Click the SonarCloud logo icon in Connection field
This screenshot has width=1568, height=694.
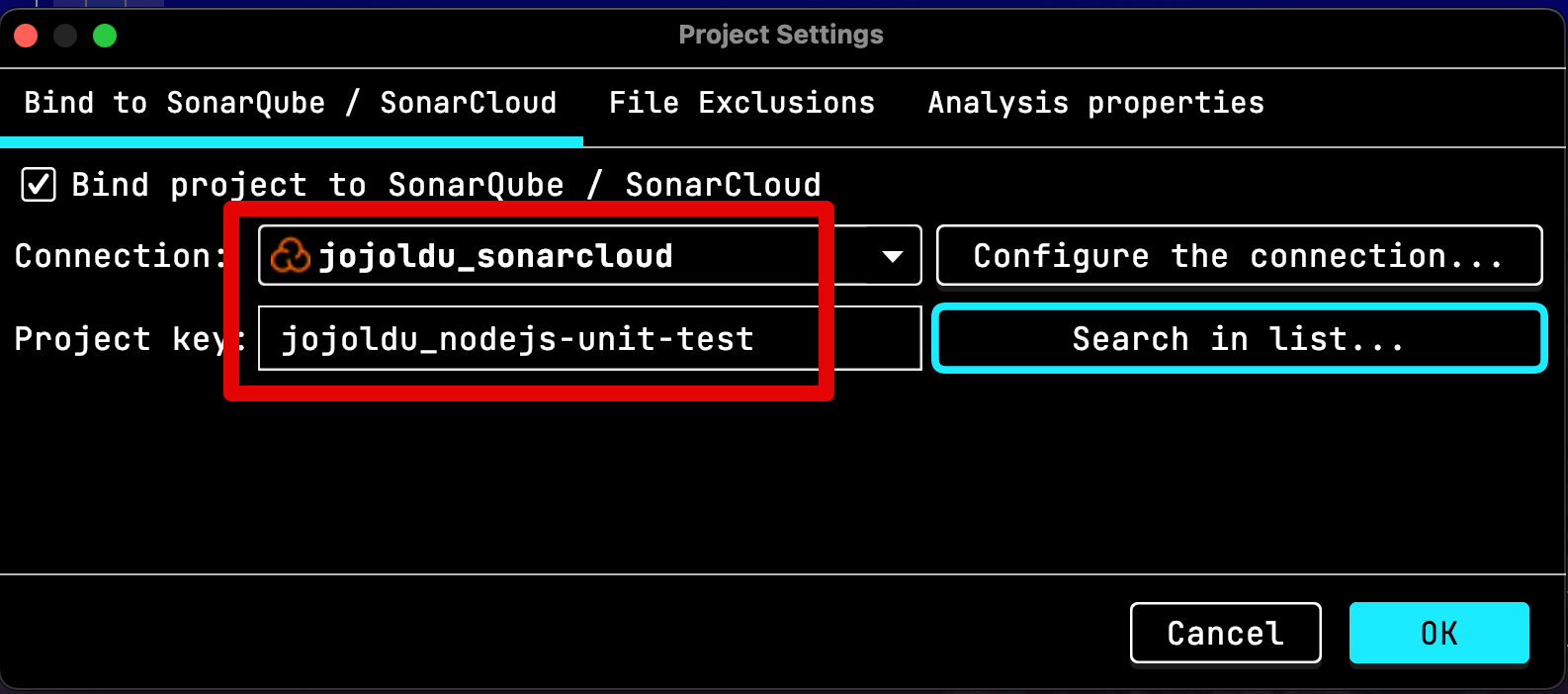pyautogui.click(x=291, y=256)
